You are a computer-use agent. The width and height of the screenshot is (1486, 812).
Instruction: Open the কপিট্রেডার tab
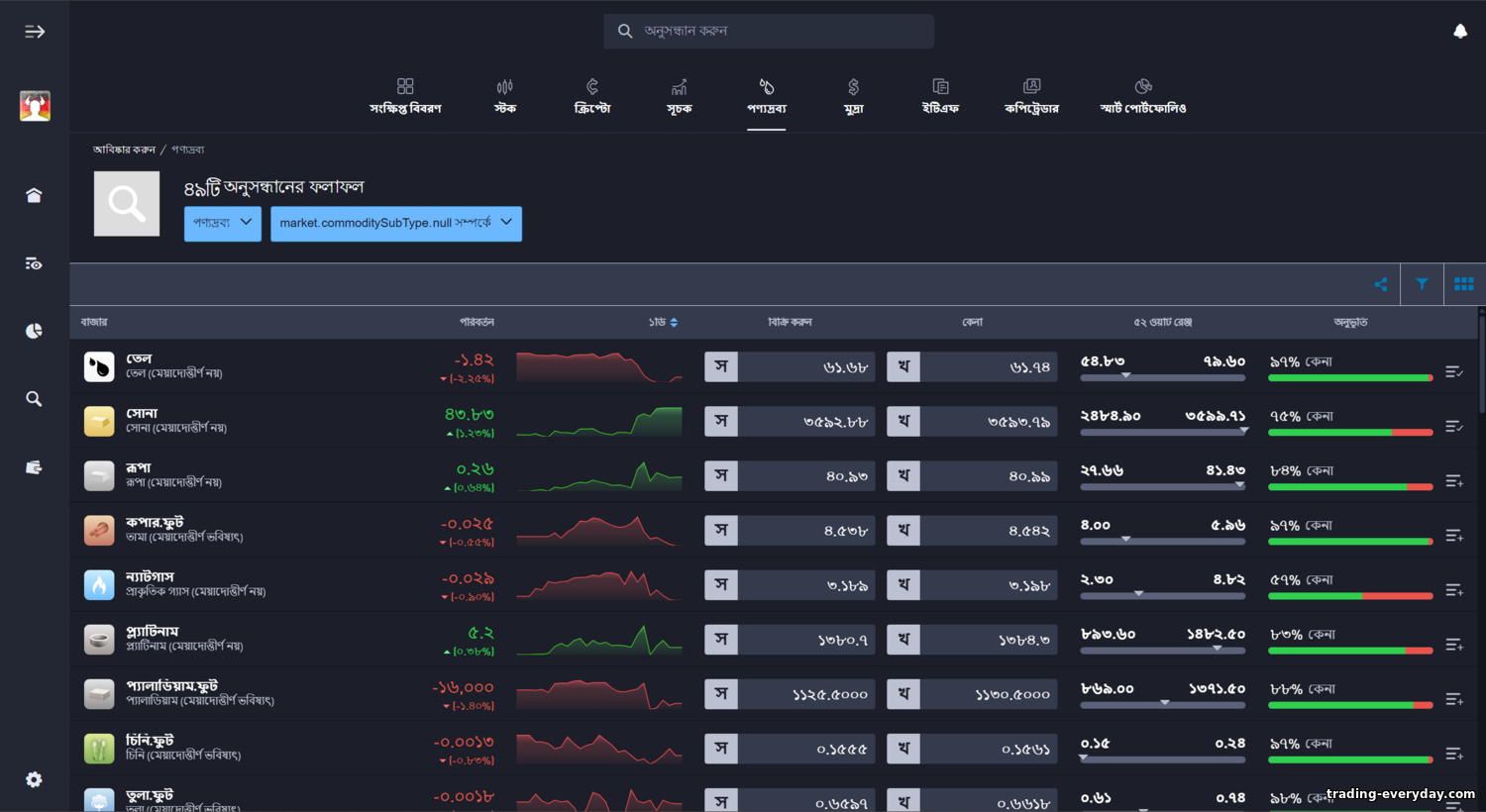point(1031,96)
